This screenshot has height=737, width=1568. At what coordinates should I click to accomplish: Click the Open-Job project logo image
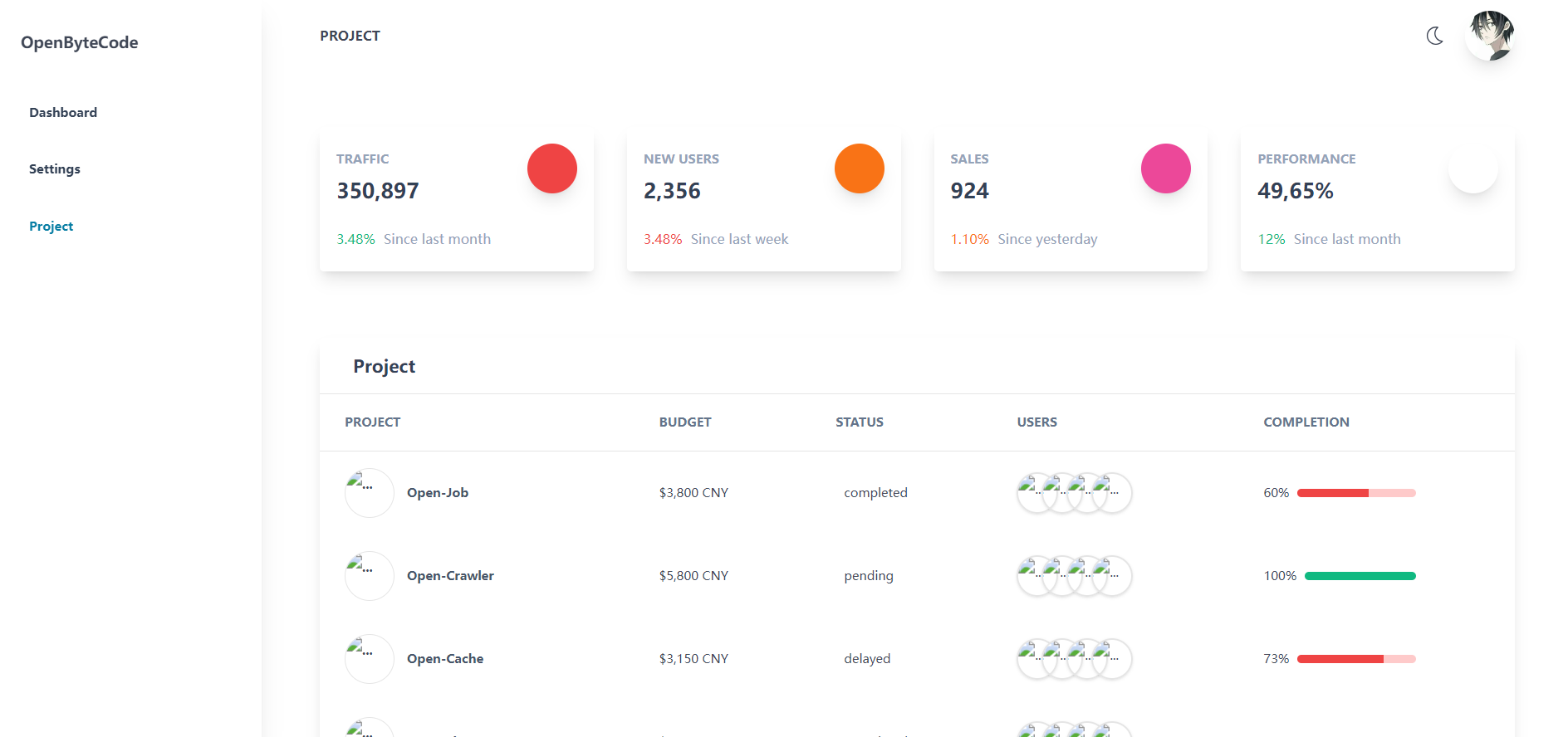(370, 493)
